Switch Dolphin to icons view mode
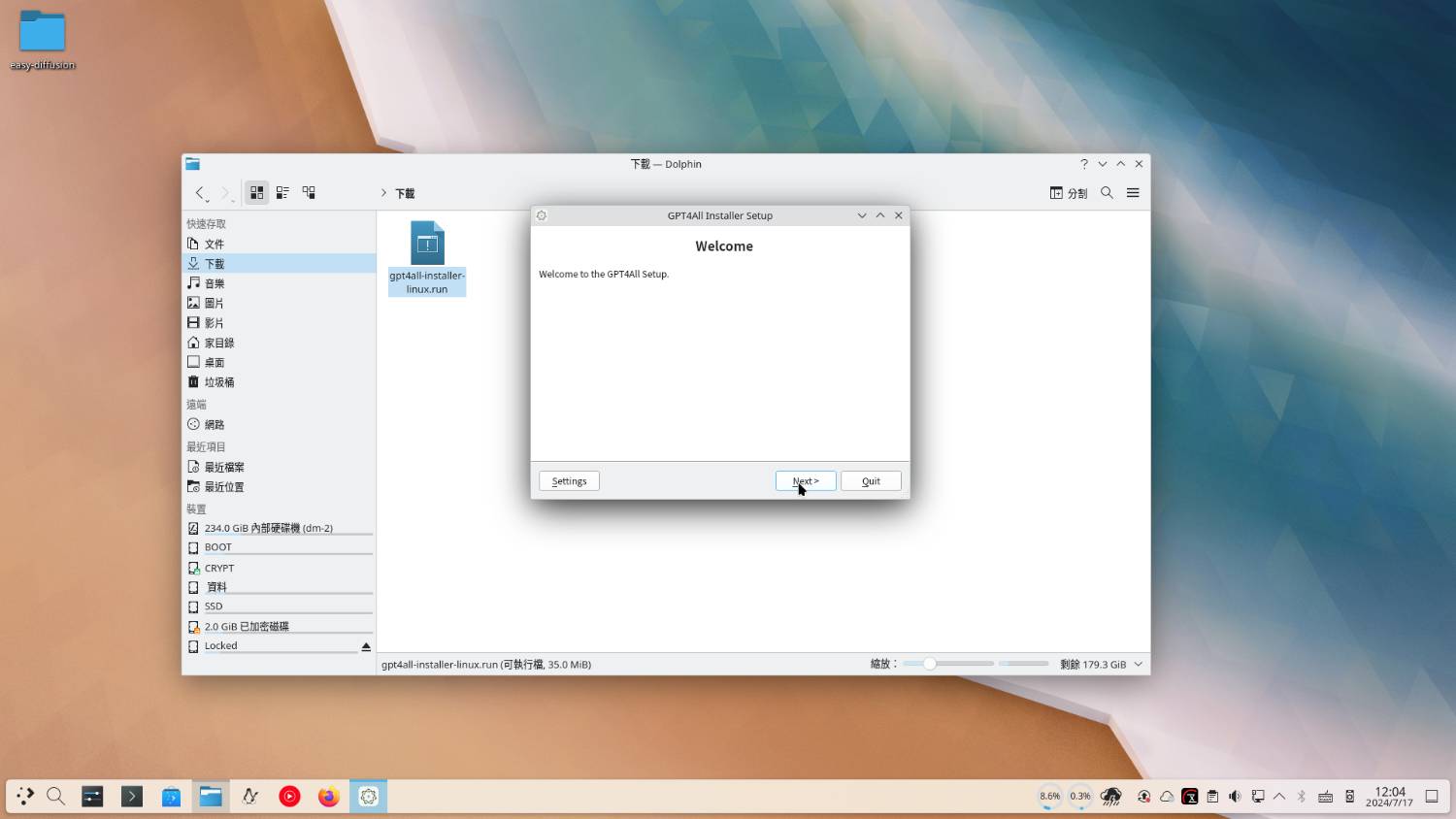This screenshot has height=819, width=1456. pyautogui.click(x=256, y=193)
